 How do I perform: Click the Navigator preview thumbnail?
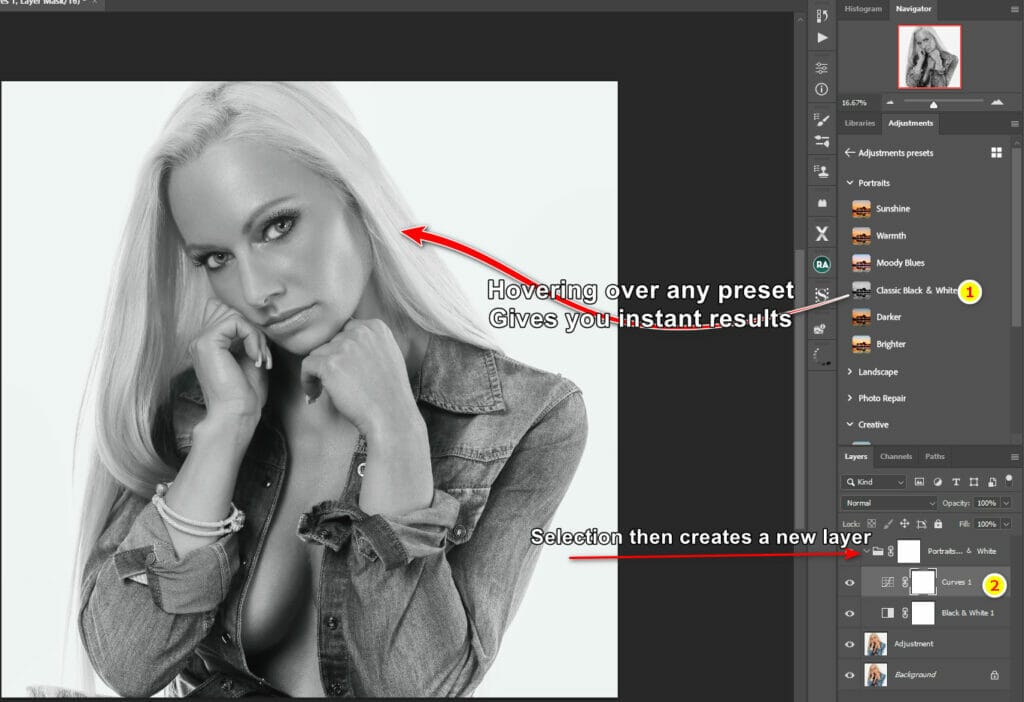tap(929, 57)
